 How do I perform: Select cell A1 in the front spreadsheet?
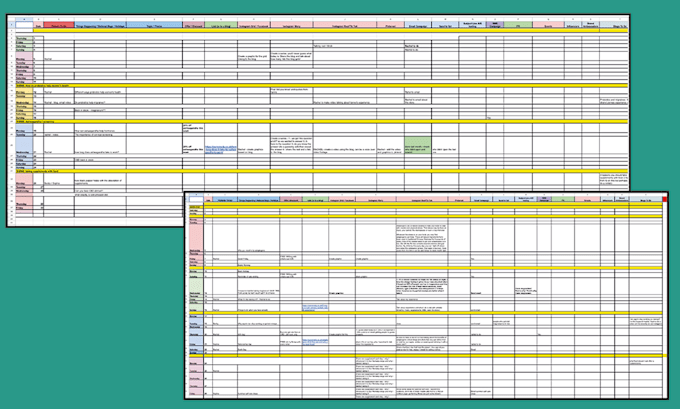click(x=196, y=200)
